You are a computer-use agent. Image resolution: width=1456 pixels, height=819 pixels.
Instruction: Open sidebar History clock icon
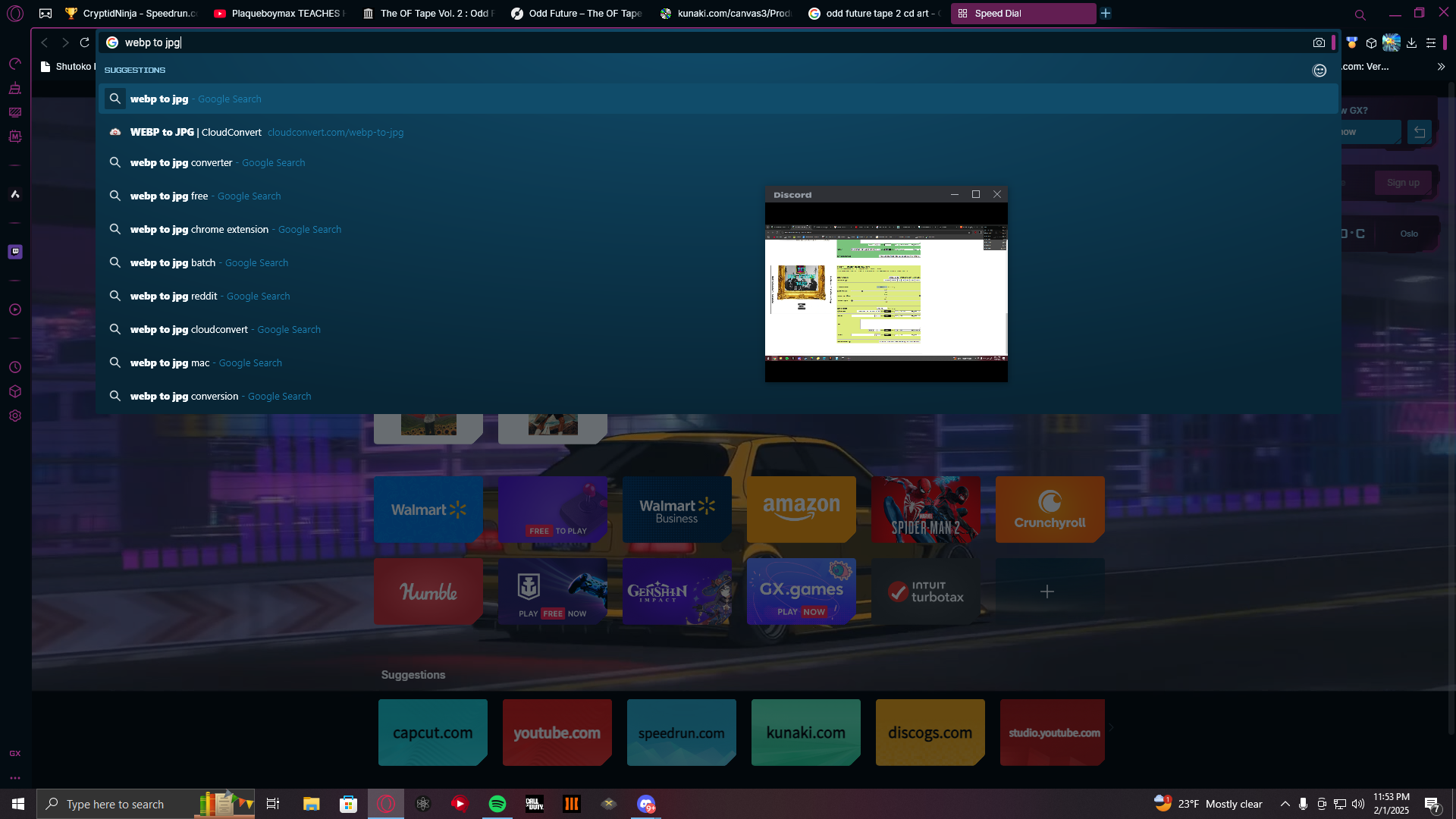[15, 367]
